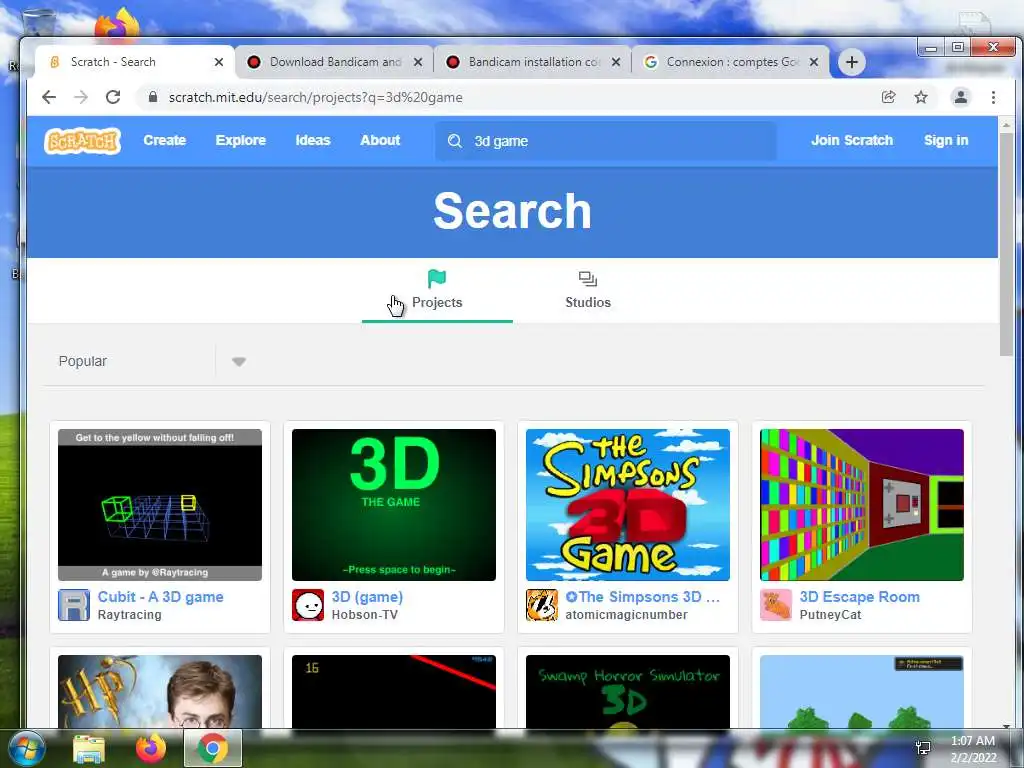Click the Harry Potter project thumbnail
1024x768 pixels.
160,692
